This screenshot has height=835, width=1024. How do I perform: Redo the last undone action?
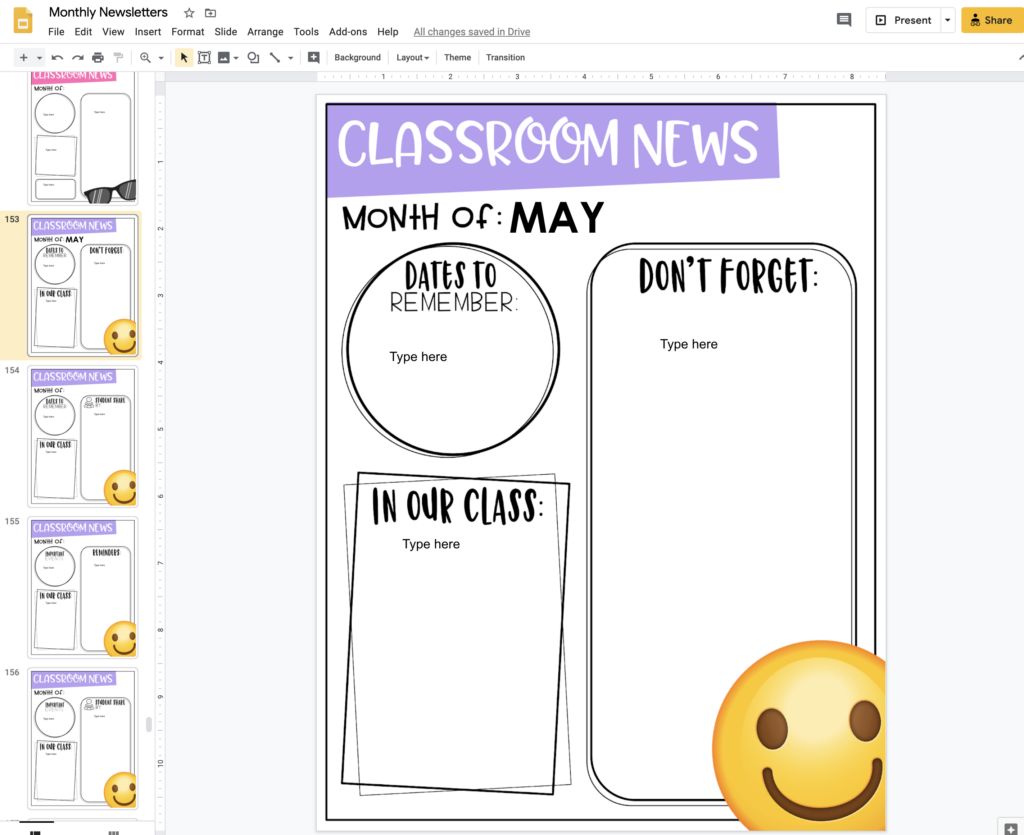coord(78,57)
